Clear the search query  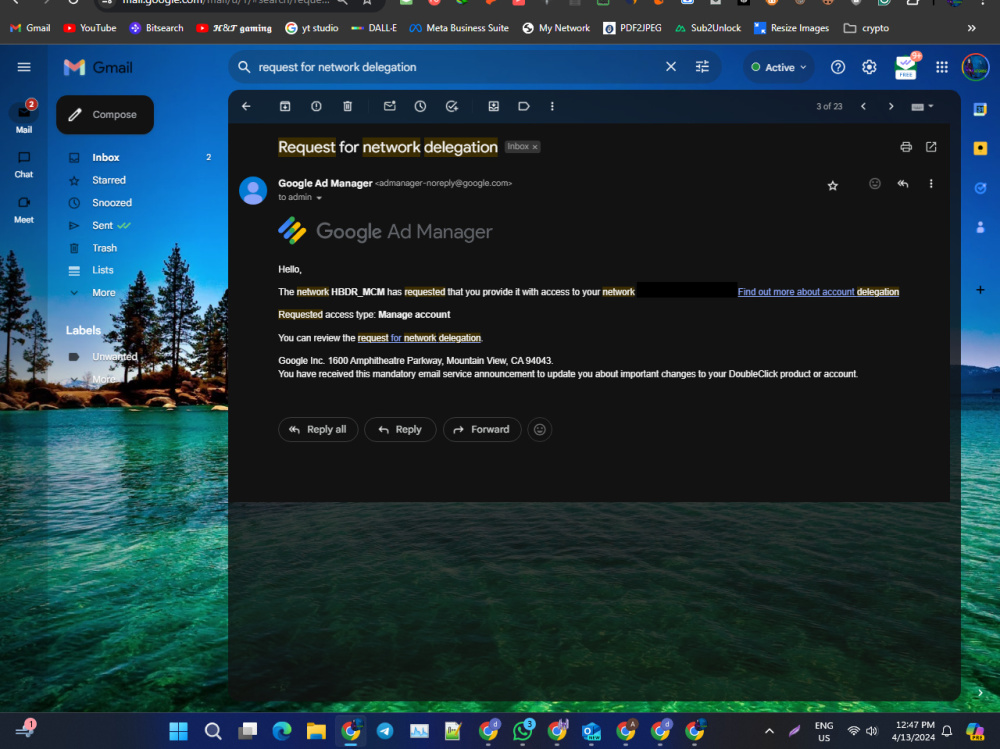(x=671, y=67)
